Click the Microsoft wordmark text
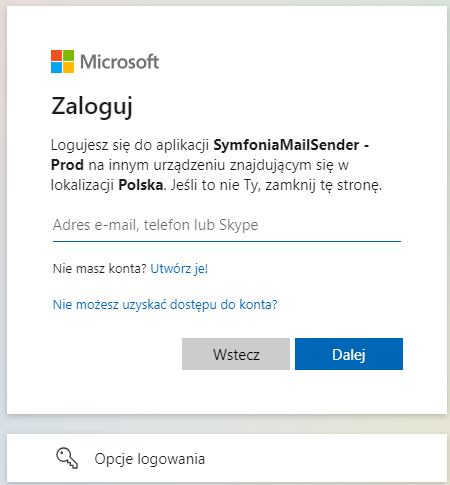The width and height of the screenshot is (450, 485). (120, 62)
